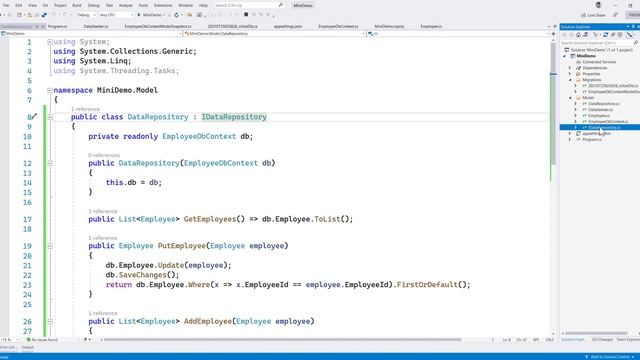Open the Edit menu
This screenshot has width=640, height=360.
tap(19, 5)
